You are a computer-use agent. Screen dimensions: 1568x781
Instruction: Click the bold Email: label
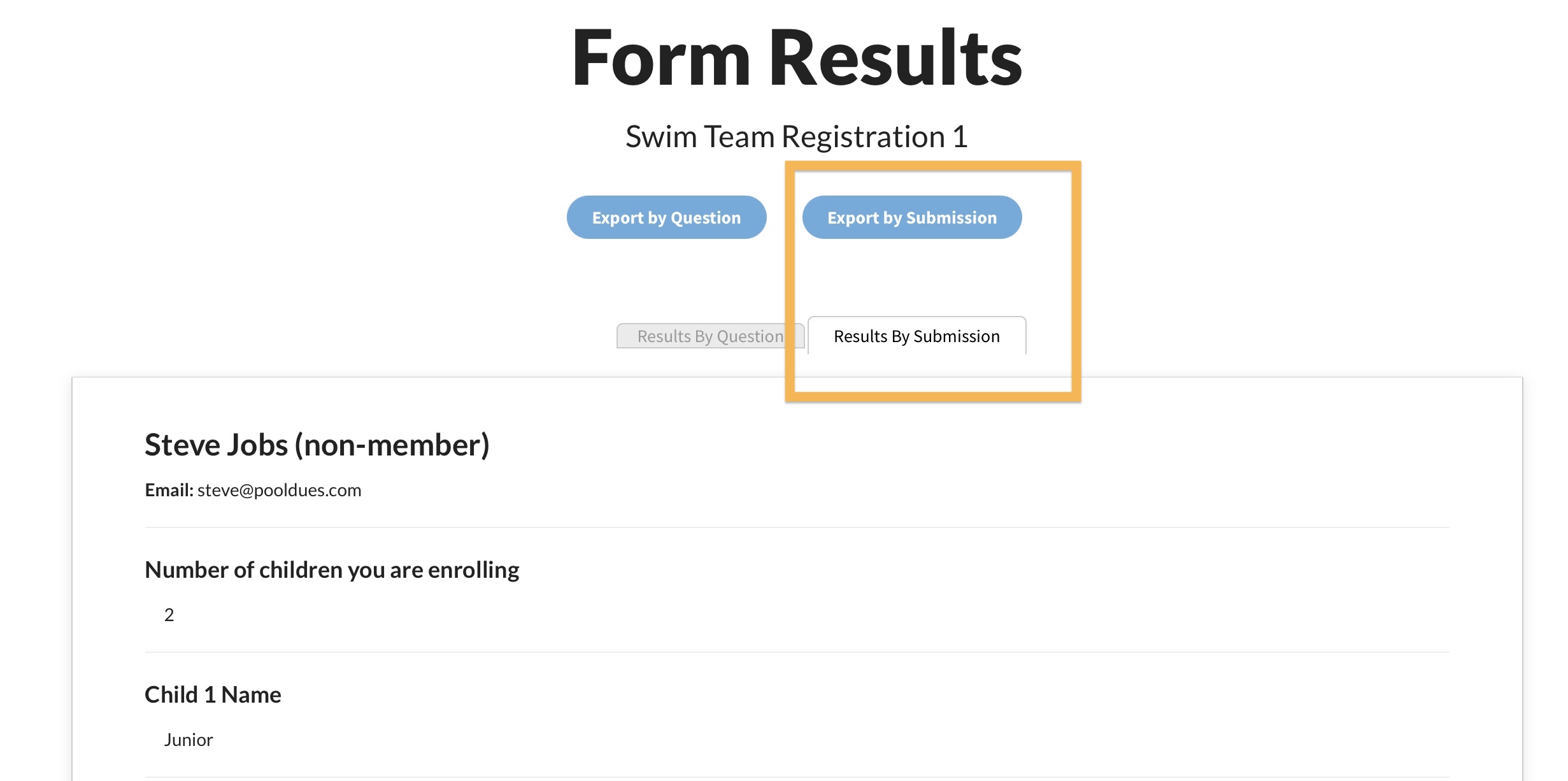[169, 490]
